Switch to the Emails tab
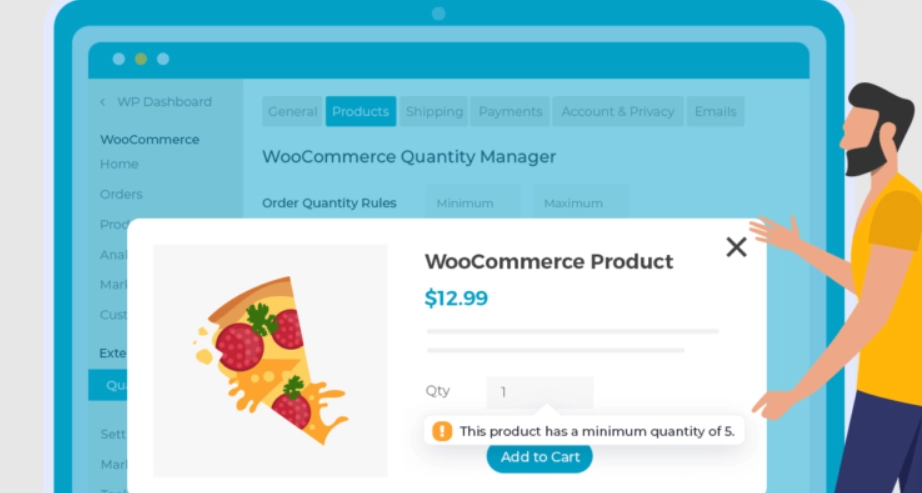Screen dimensions: 922x493 point(715,112)
